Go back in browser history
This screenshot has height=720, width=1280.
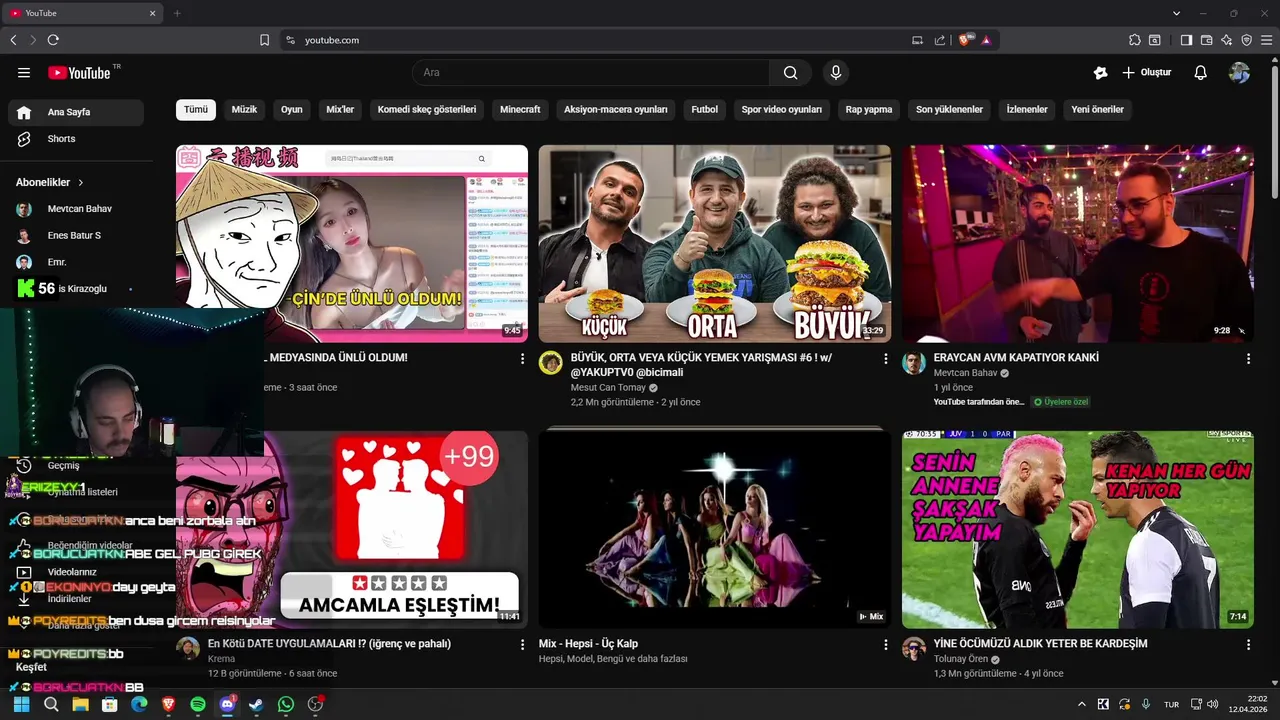(13, 40)
